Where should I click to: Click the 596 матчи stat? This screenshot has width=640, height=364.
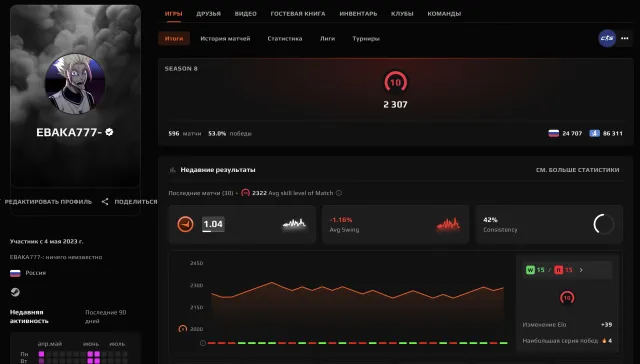184,133
